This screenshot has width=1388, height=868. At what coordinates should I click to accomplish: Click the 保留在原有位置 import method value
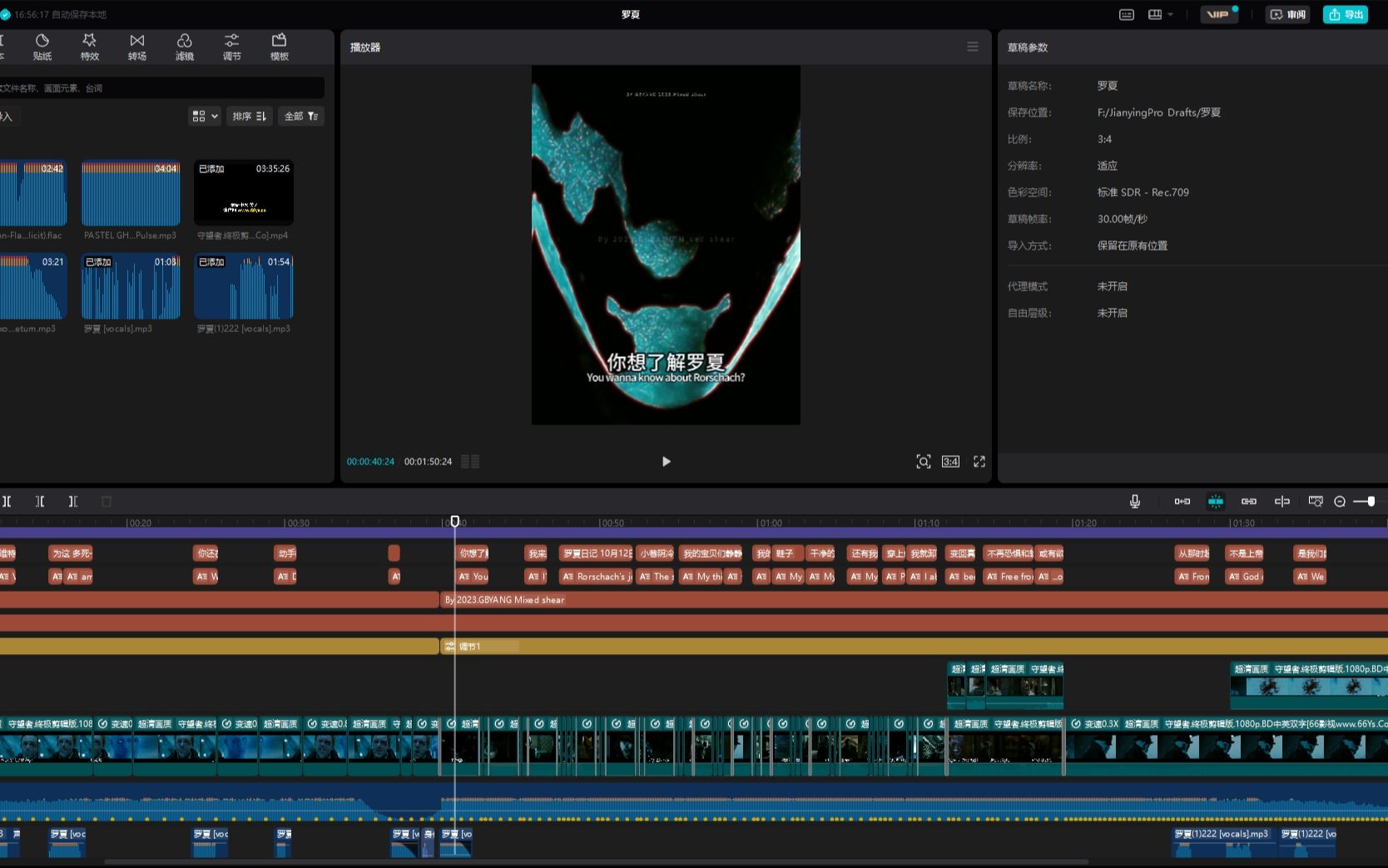[x=1132, y=246]
